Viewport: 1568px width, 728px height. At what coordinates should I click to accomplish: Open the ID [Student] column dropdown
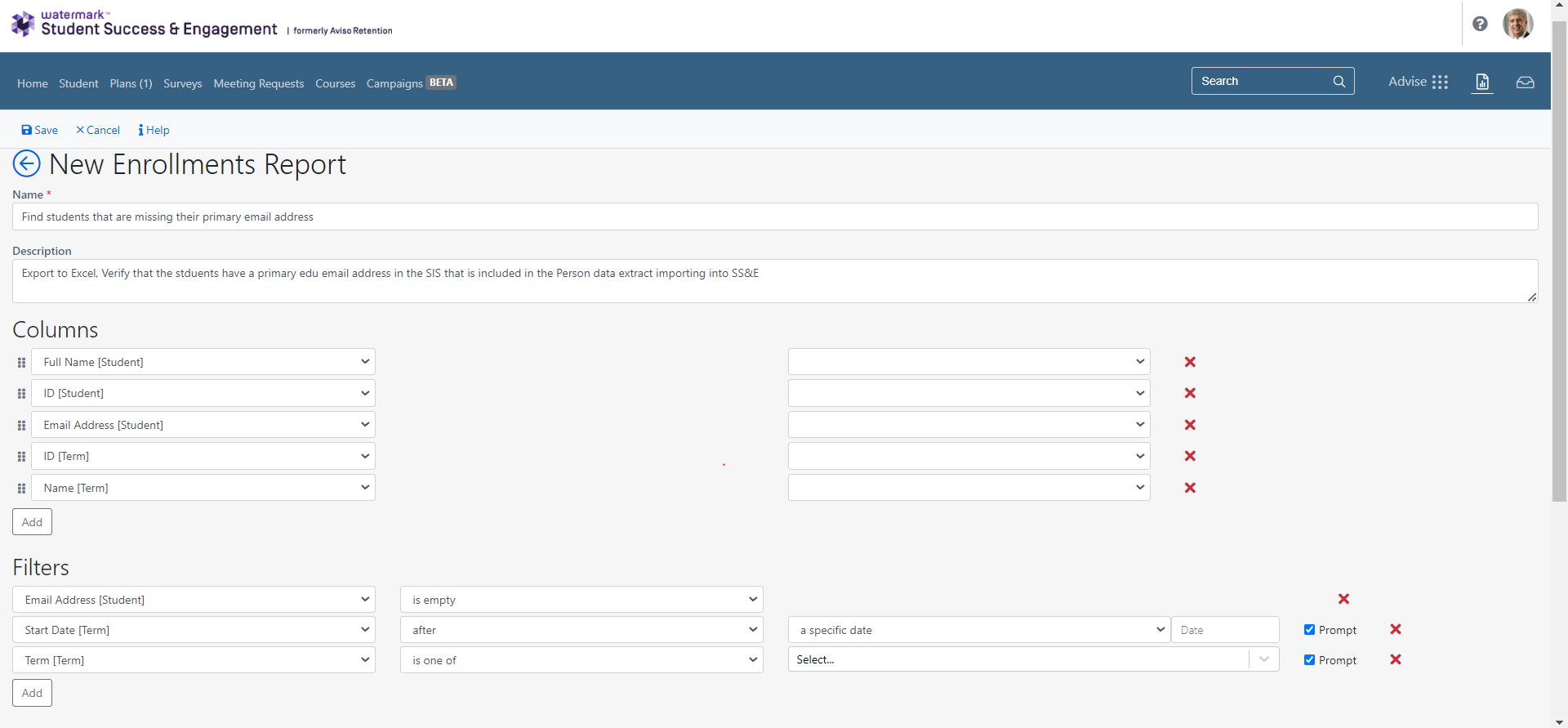(203, 393)
